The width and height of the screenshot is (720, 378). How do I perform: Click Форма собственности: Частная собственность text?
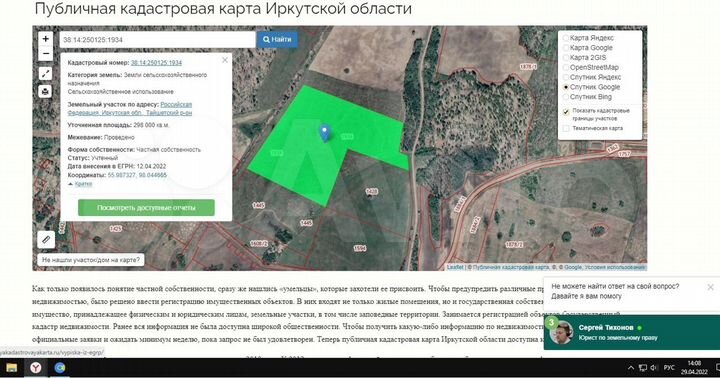(x=134, y=150)
